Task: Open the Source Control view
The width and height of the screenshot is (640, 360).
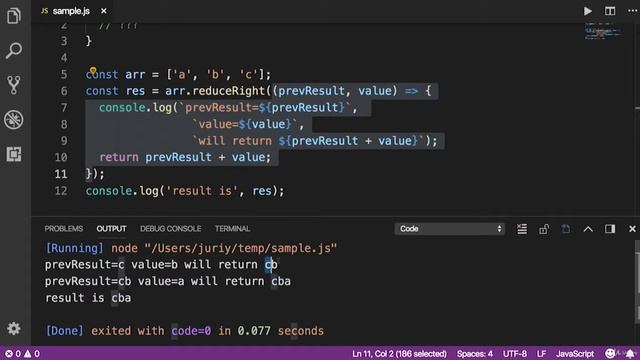Action: [x=14, y=85]
